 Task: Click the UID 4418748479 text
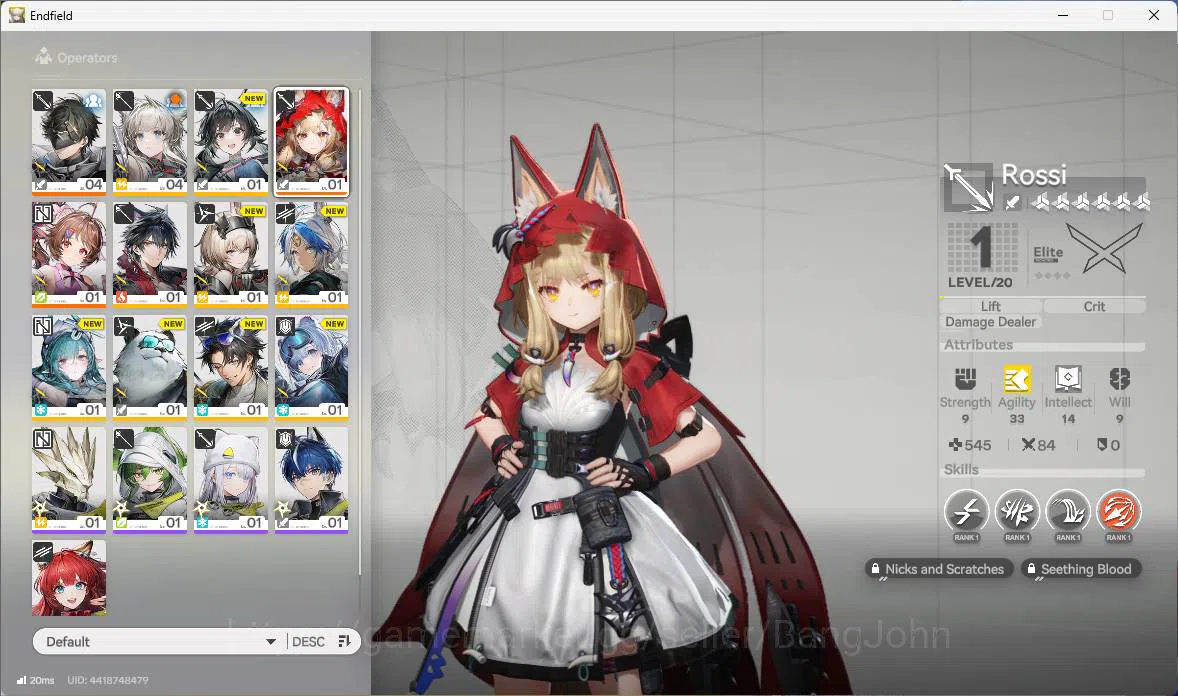(107, 680)
